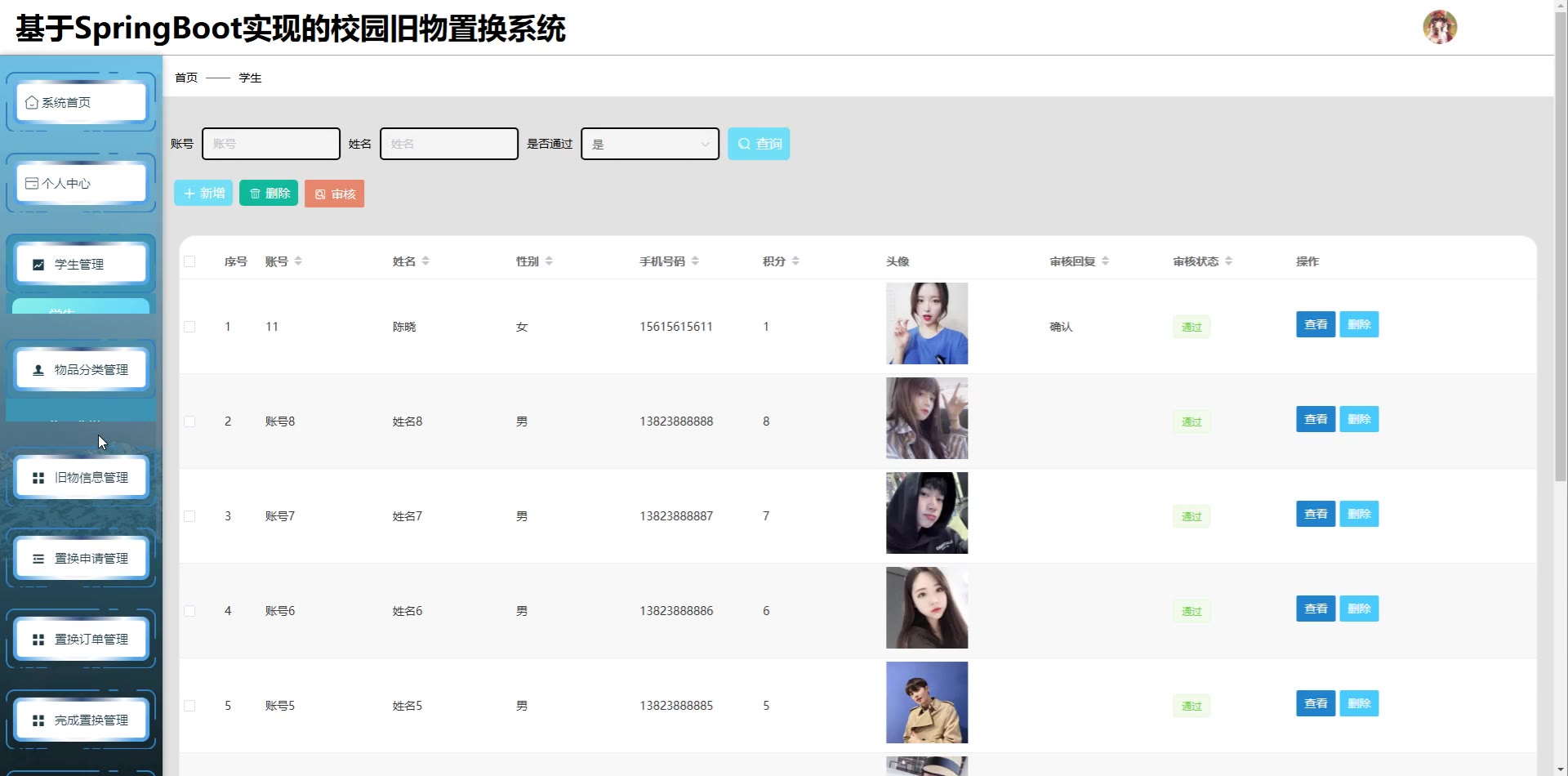
Task: Select the checkbox for row 陈晓
Action: (x=189, y=327)
